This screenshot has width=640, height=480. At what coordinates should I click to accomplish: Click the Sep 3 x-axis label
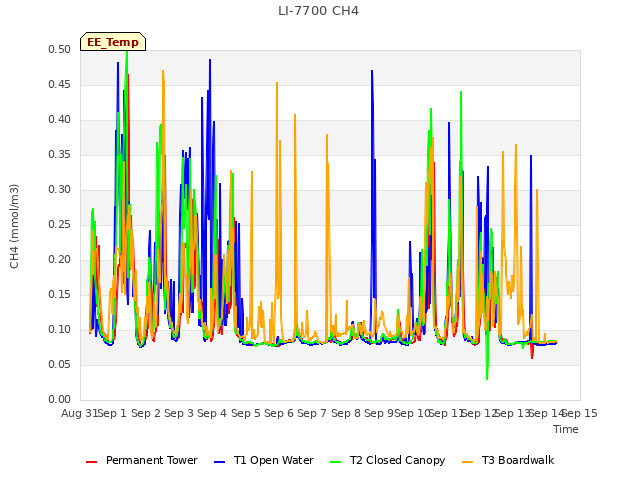(179, 413)
